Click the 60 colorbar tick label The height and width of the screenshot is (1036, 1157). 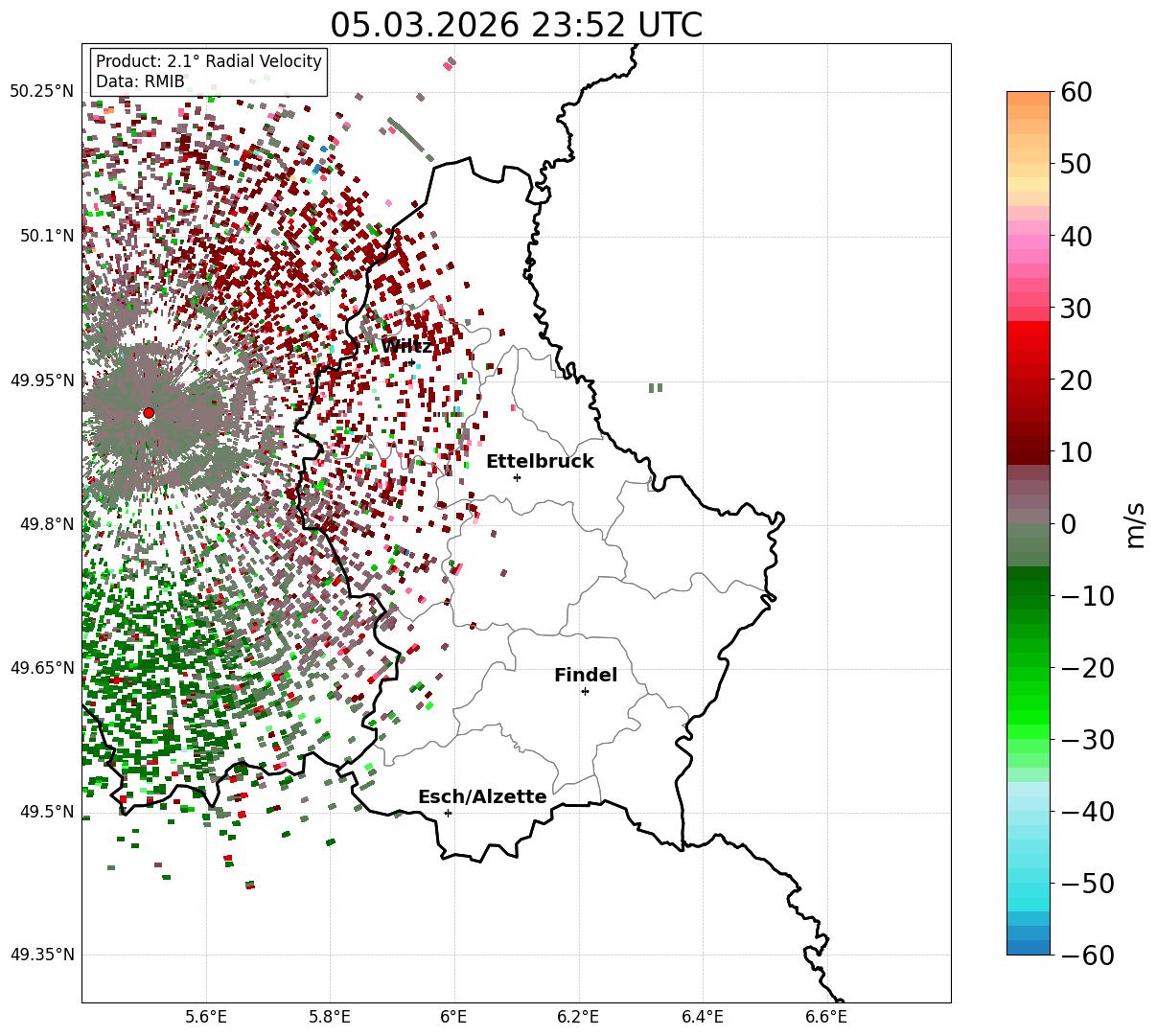tap(1076, 92)
